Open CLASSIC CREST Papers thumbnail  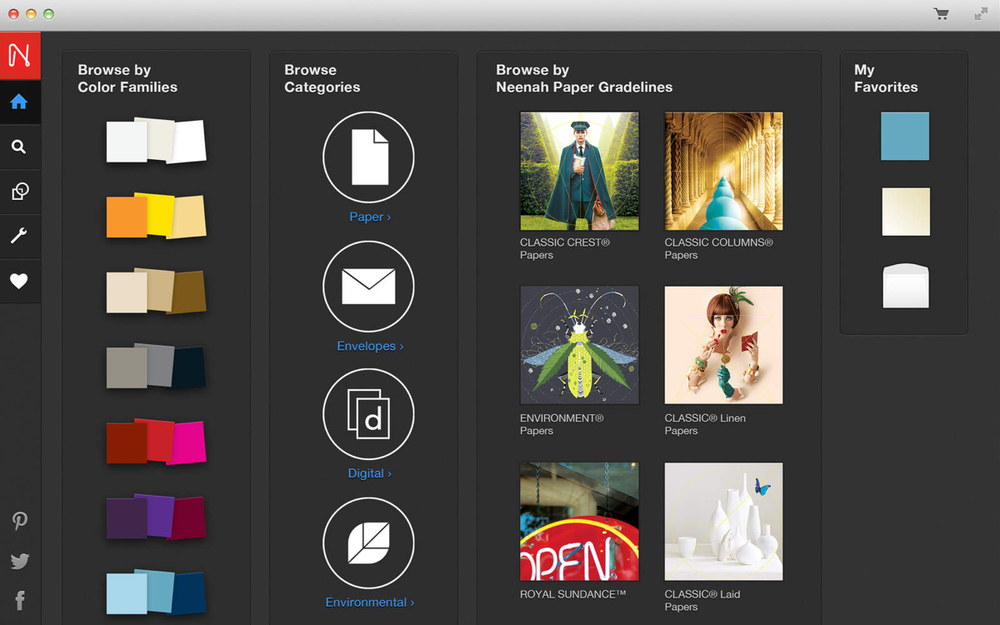(x=579, y=171)
